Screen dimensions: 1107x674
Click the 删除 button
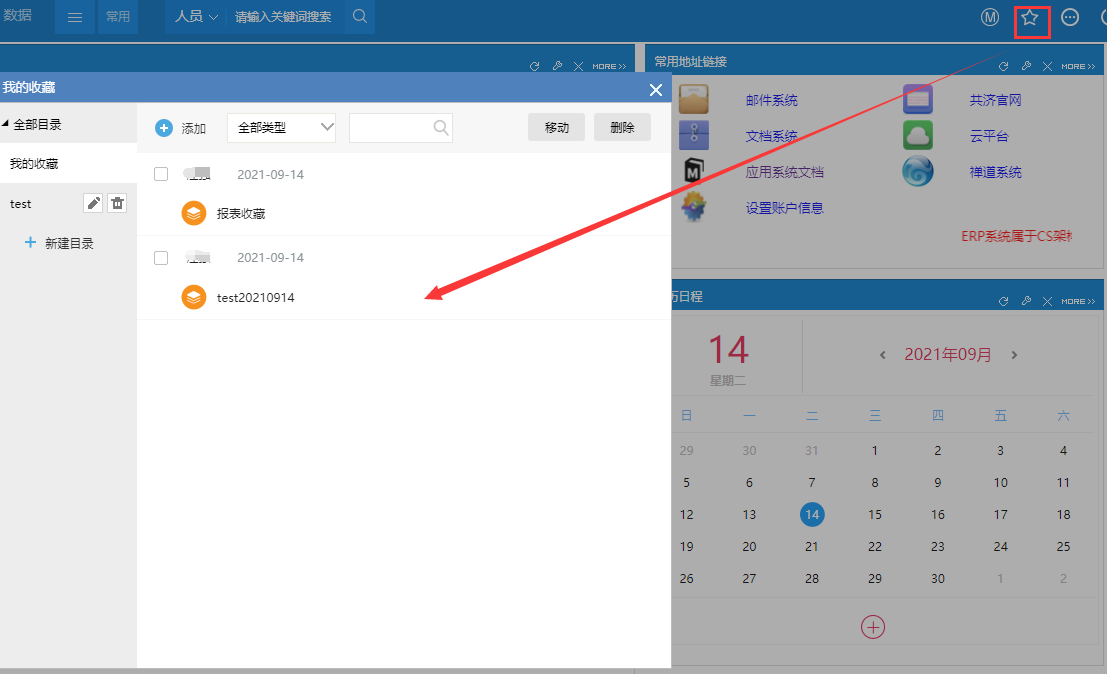622,128
